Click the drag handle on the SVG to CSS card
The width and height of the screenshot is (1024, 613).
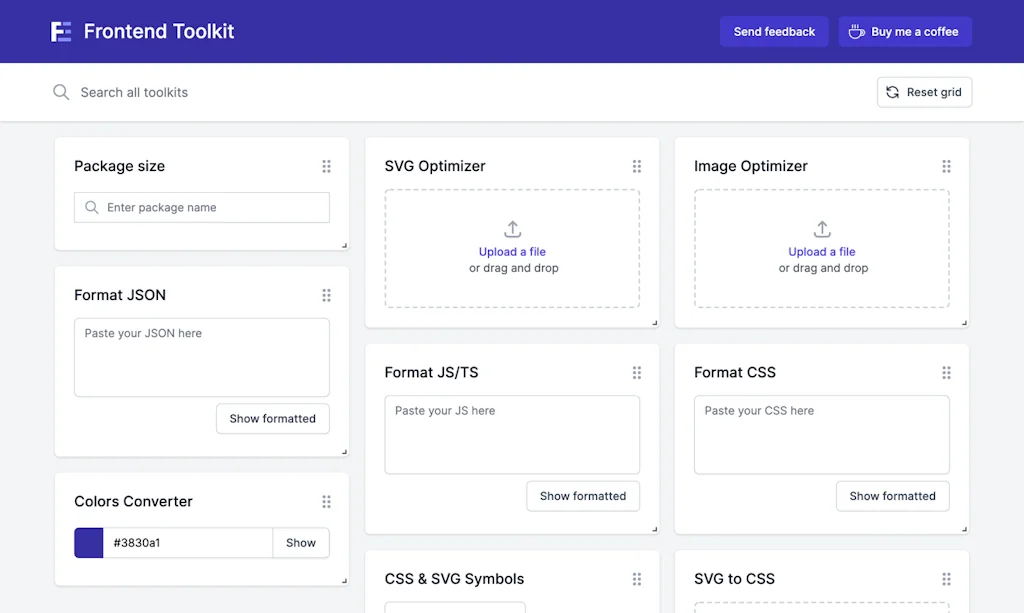[946, 579]
